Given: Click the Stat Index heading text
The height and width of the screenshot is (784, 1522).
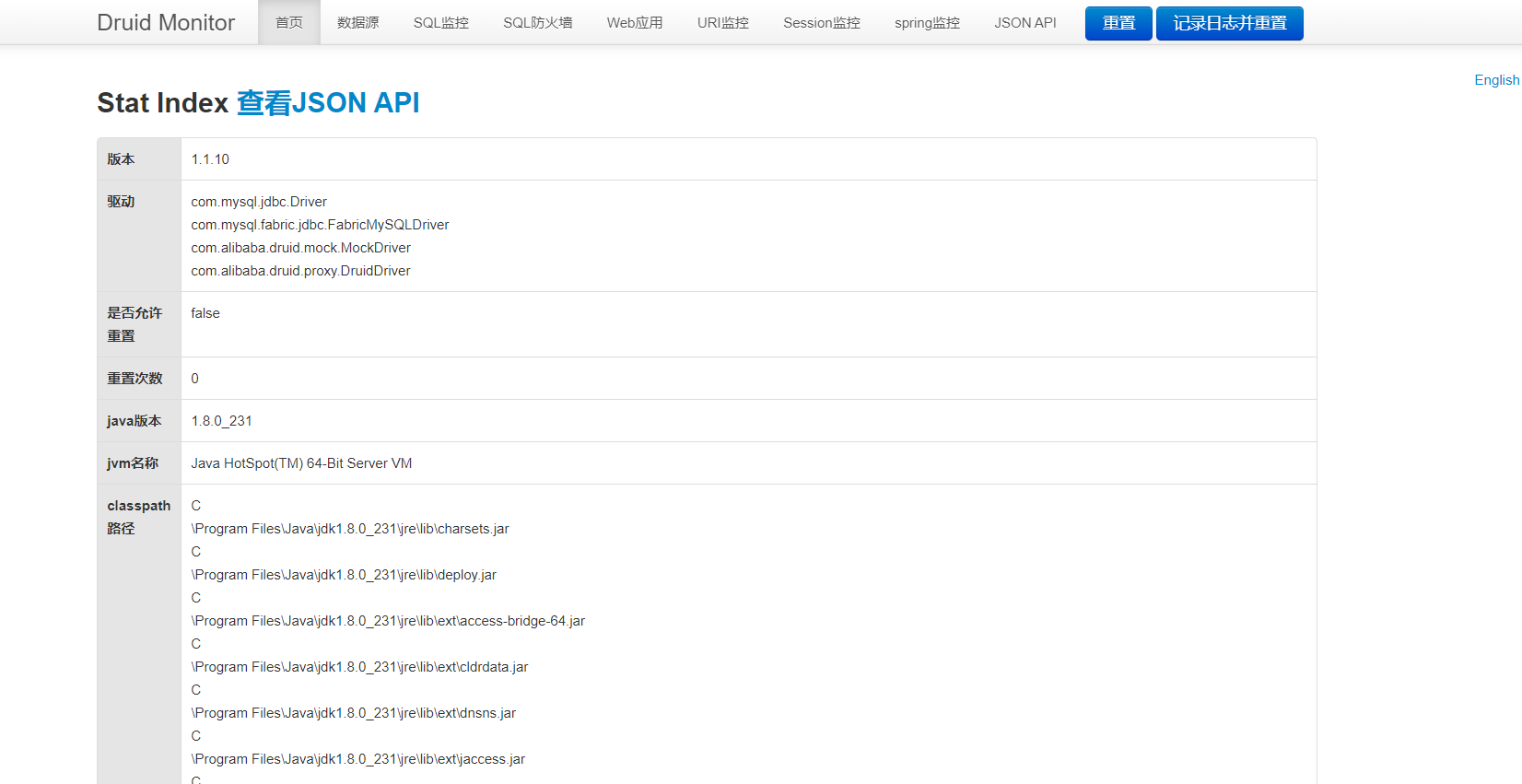Looking at the screenshot, I should [162, 102].
